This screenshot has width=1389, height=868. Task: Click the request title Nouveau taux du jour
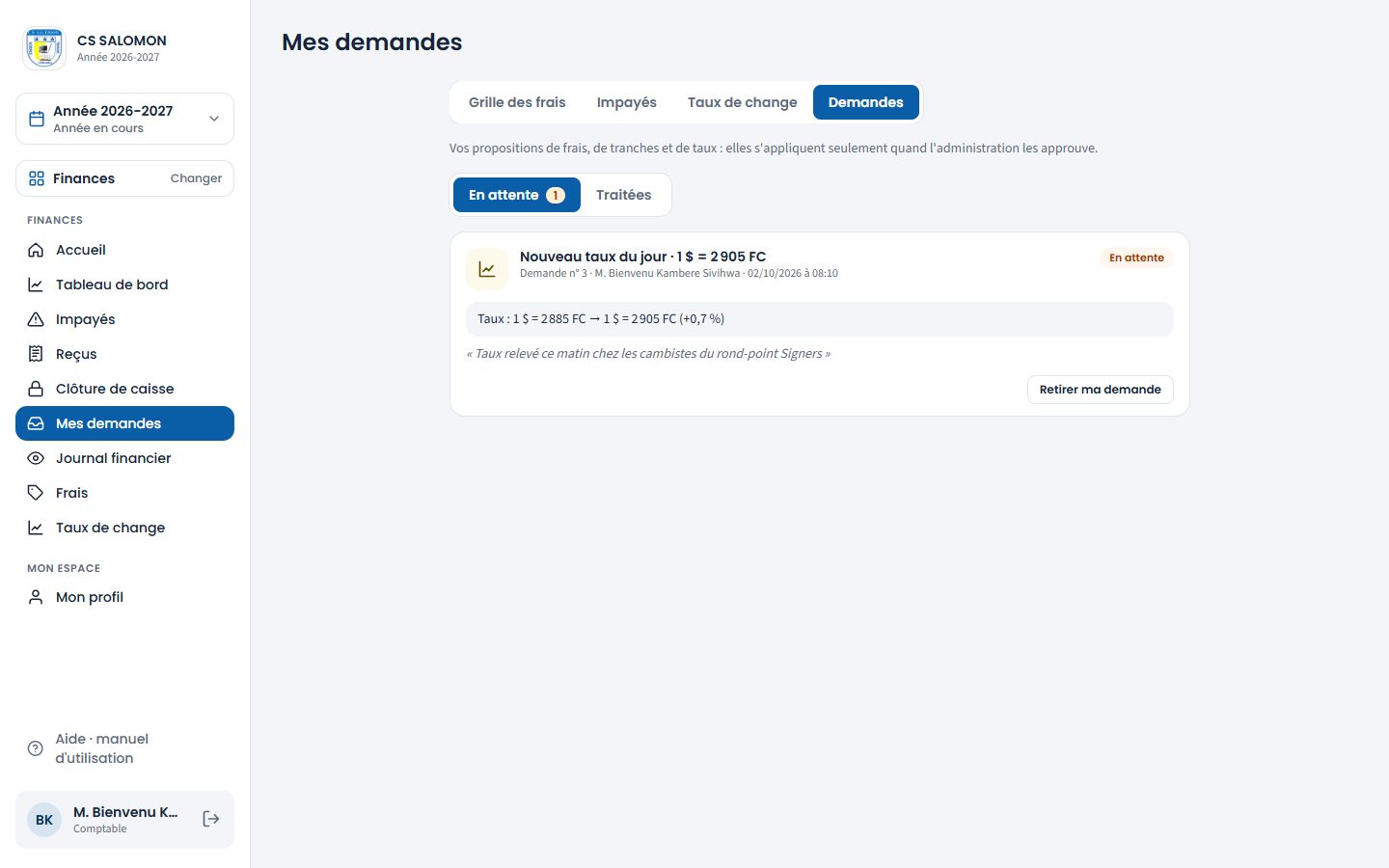point(643,257)
